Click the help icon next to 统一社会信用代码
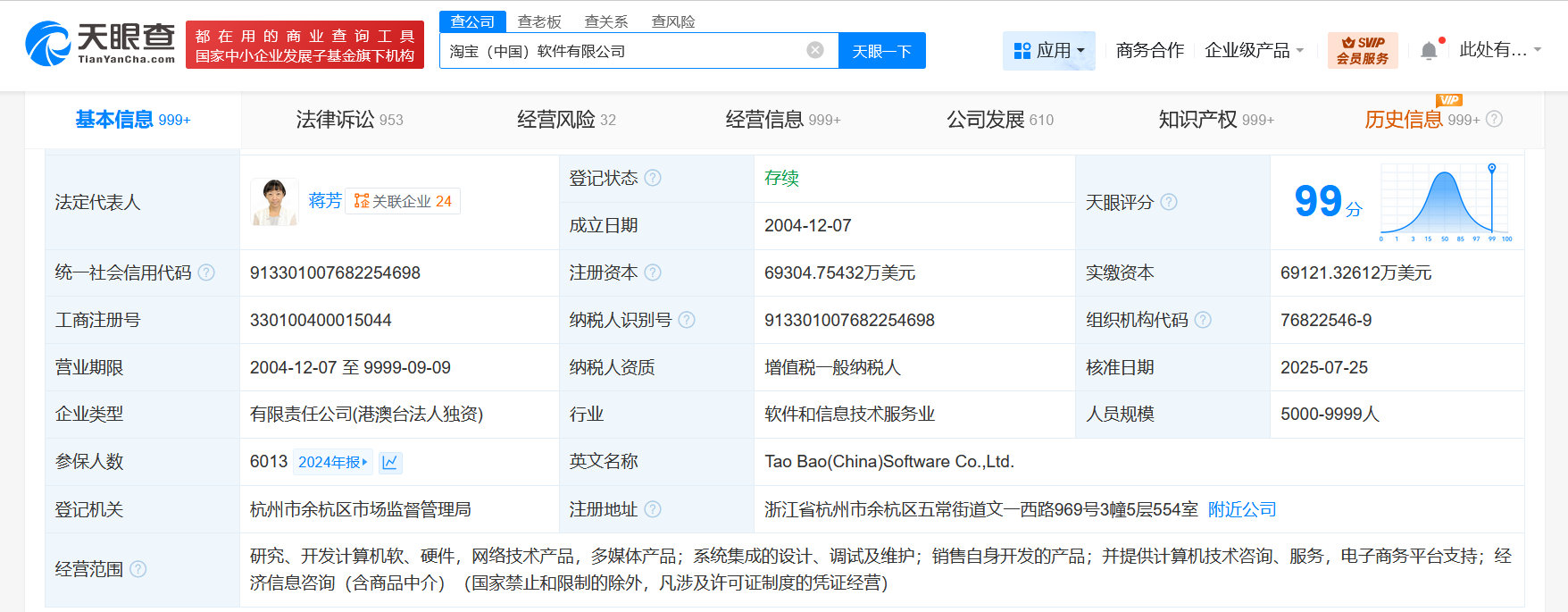The height and width of the screenshot is (612, 1568). [206, 272]
